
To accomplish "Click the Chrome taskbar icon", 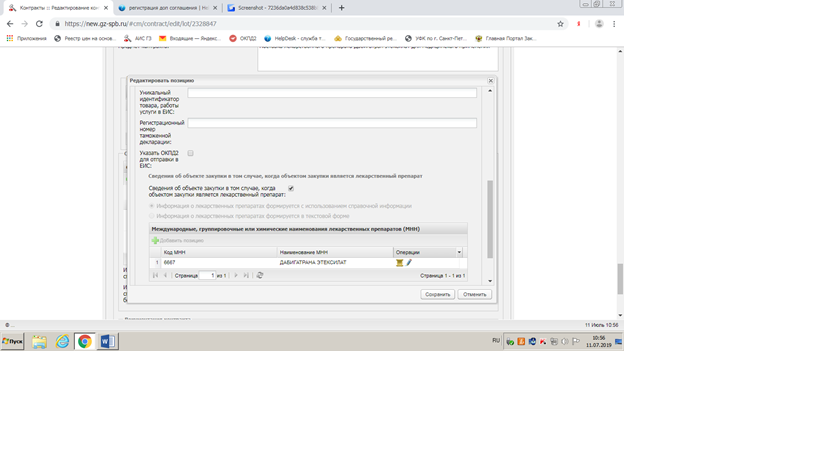I will [x=85, y=341].
